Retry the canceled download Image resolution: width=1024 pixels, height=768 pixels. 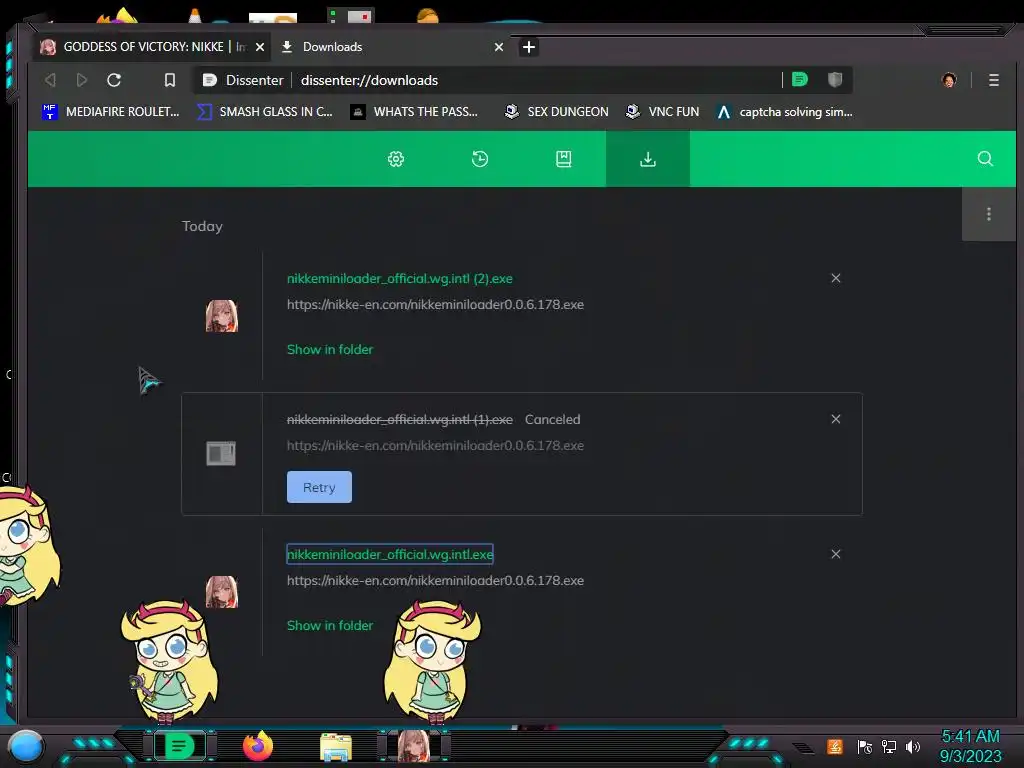click(x=319, y=487)
